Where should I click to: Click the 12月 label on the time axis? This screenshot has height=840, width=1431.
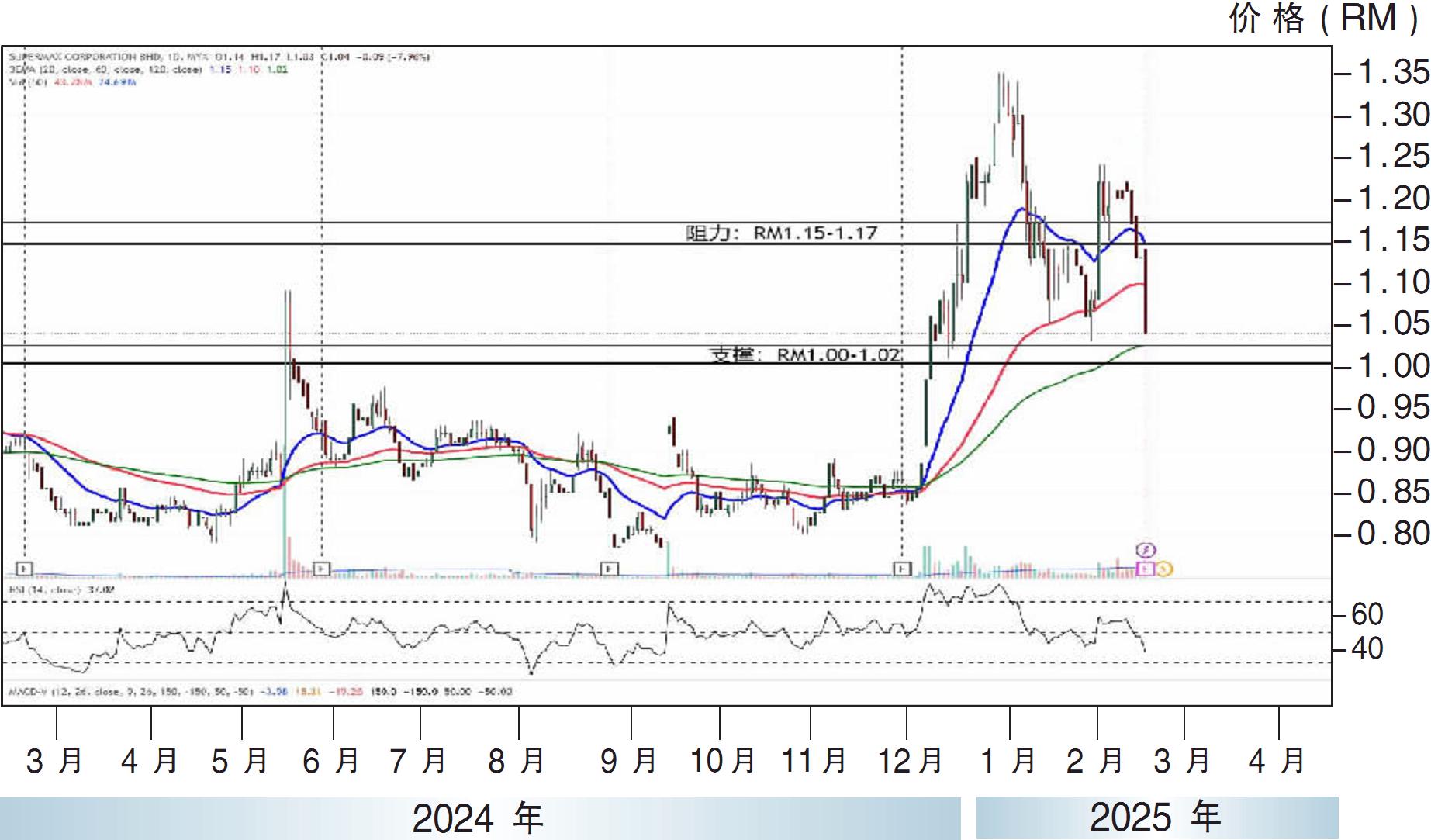tap(910, 762)
